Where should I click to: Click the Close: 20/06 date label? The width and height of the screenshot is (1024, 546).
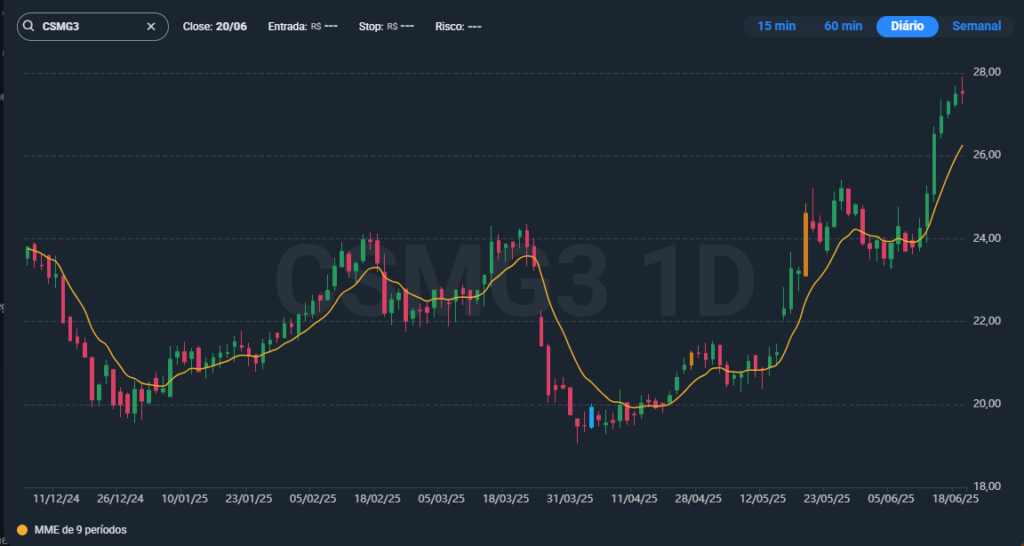point(216,27)
